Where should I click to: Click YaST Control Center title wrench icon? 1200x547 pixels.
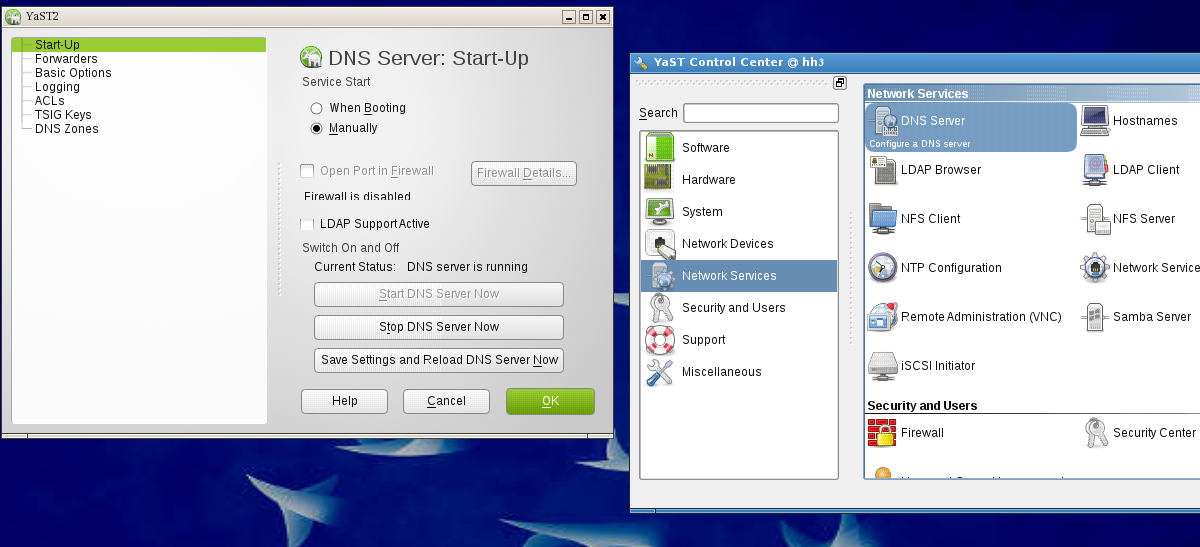point(641,62)
